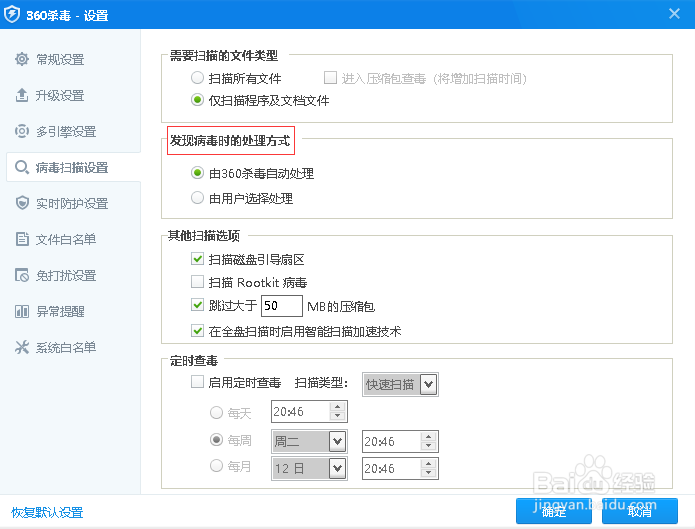Enable 进入压缩包查毒 checkbox
The image size is (695, 529).
pyautogui.click(x=330, y=78)
